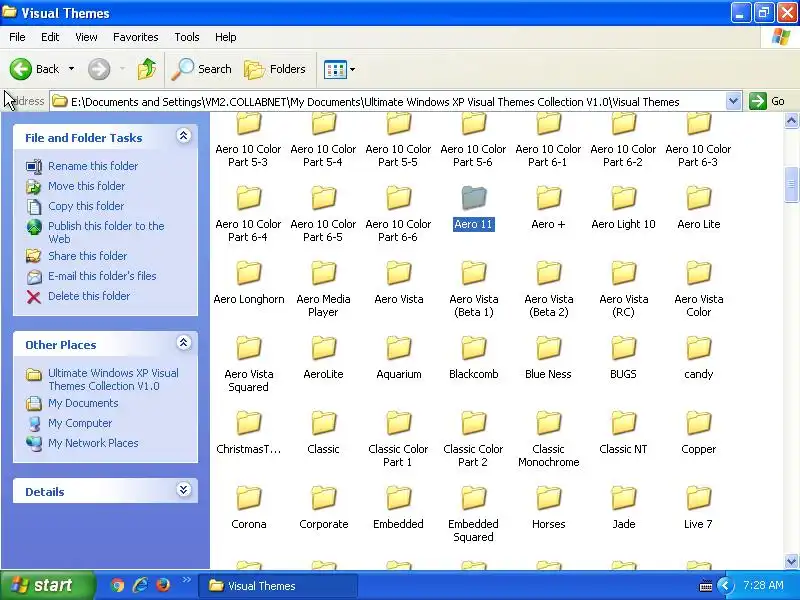Click E-mail this folder's files
This screenshot has height=600, width=800.
point(102,276)
